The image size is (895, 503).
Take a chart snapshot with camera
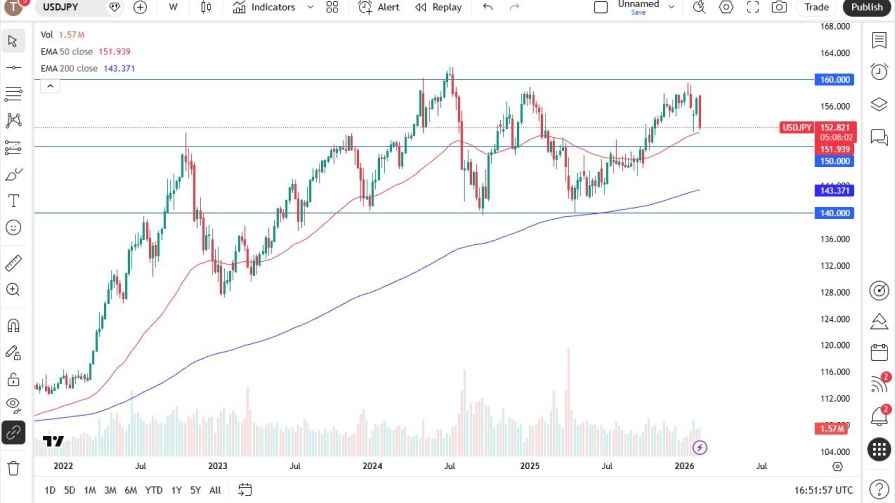coord(779,7)
